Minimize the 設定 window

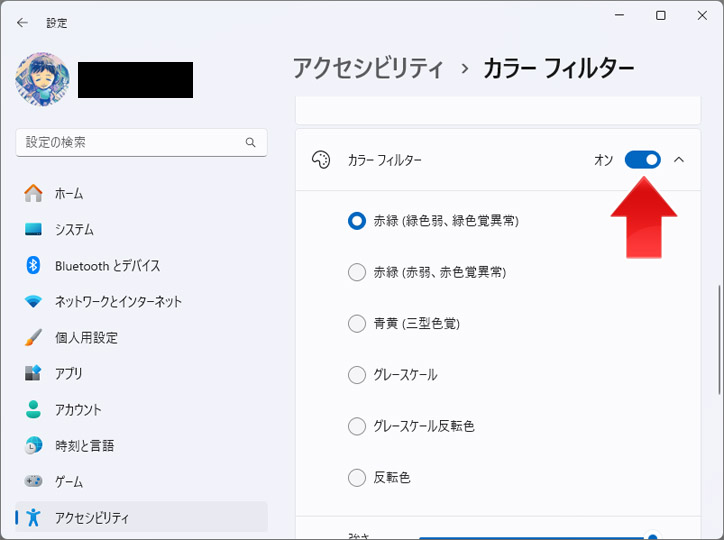coord(619,15)
